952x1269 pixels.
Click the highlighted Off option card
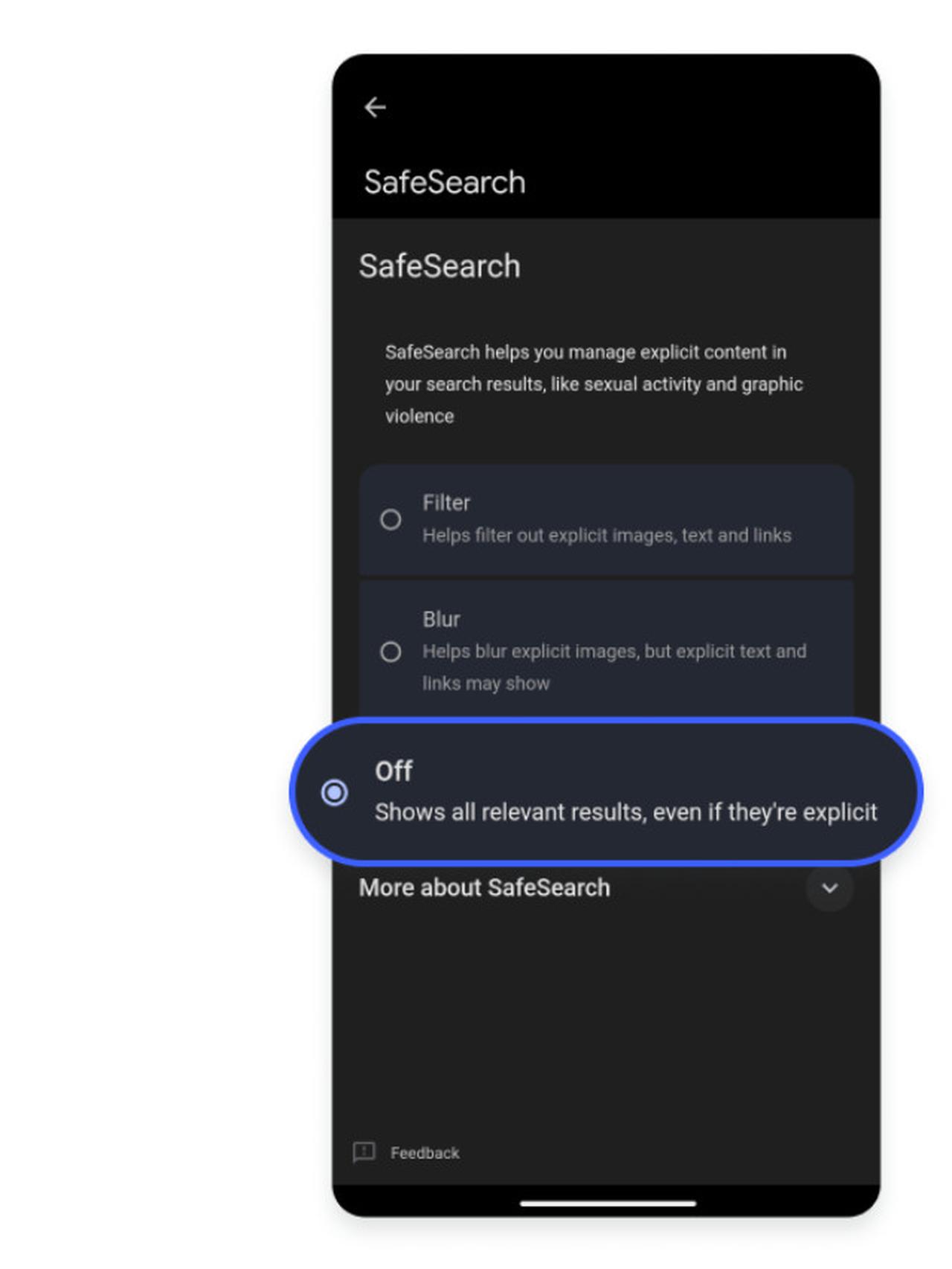click(x=606, y=792)
